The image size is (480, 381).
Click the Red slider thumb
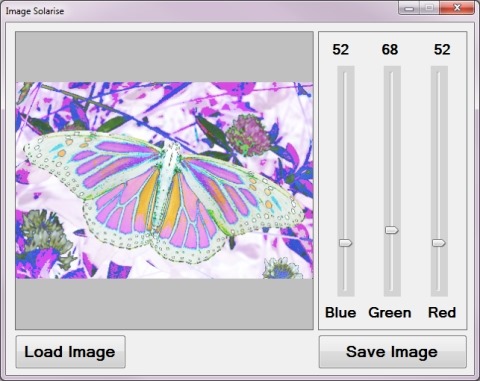439,243
